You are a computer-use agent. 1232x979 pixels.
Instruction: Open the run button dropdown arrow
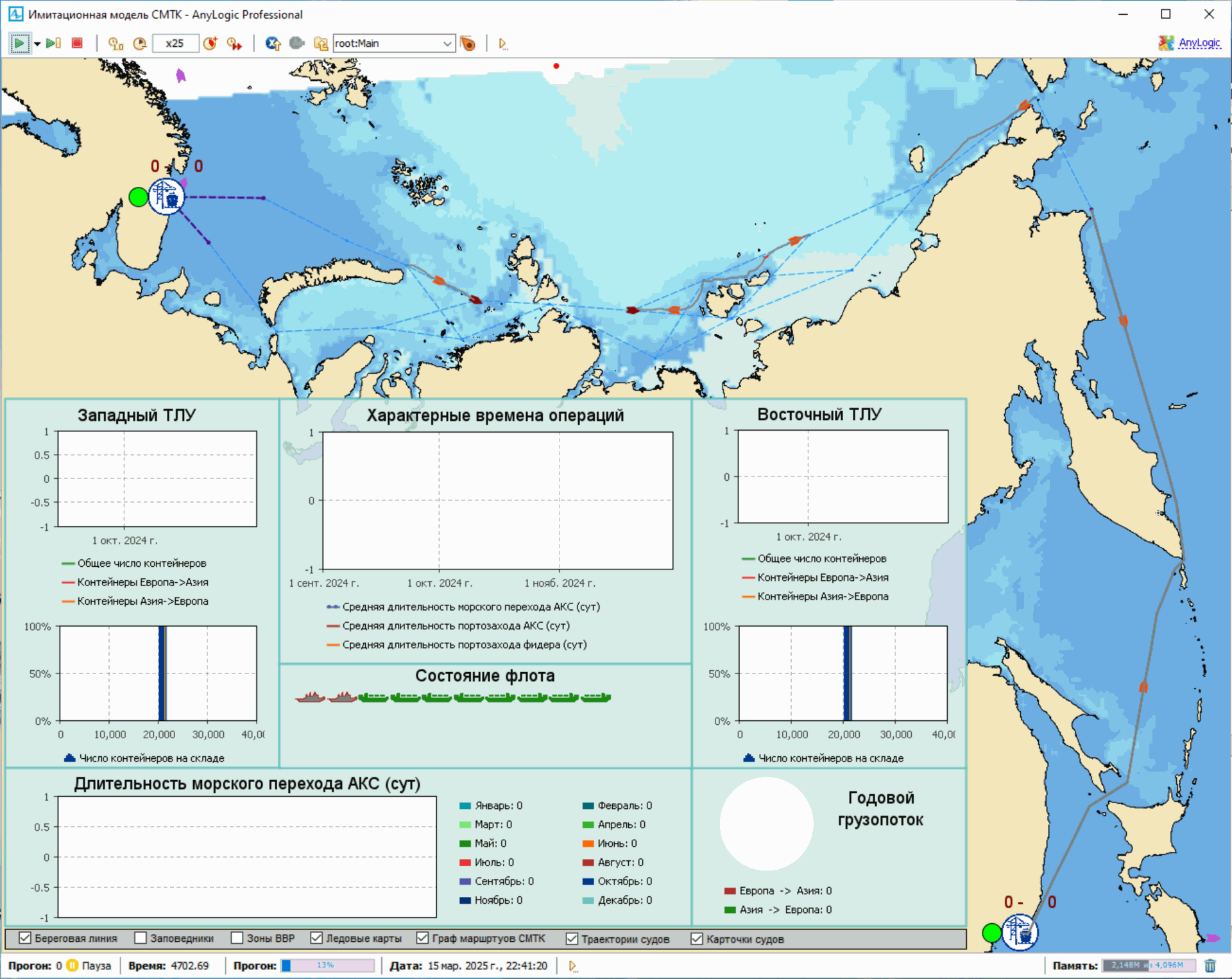[x=37, y=44]
